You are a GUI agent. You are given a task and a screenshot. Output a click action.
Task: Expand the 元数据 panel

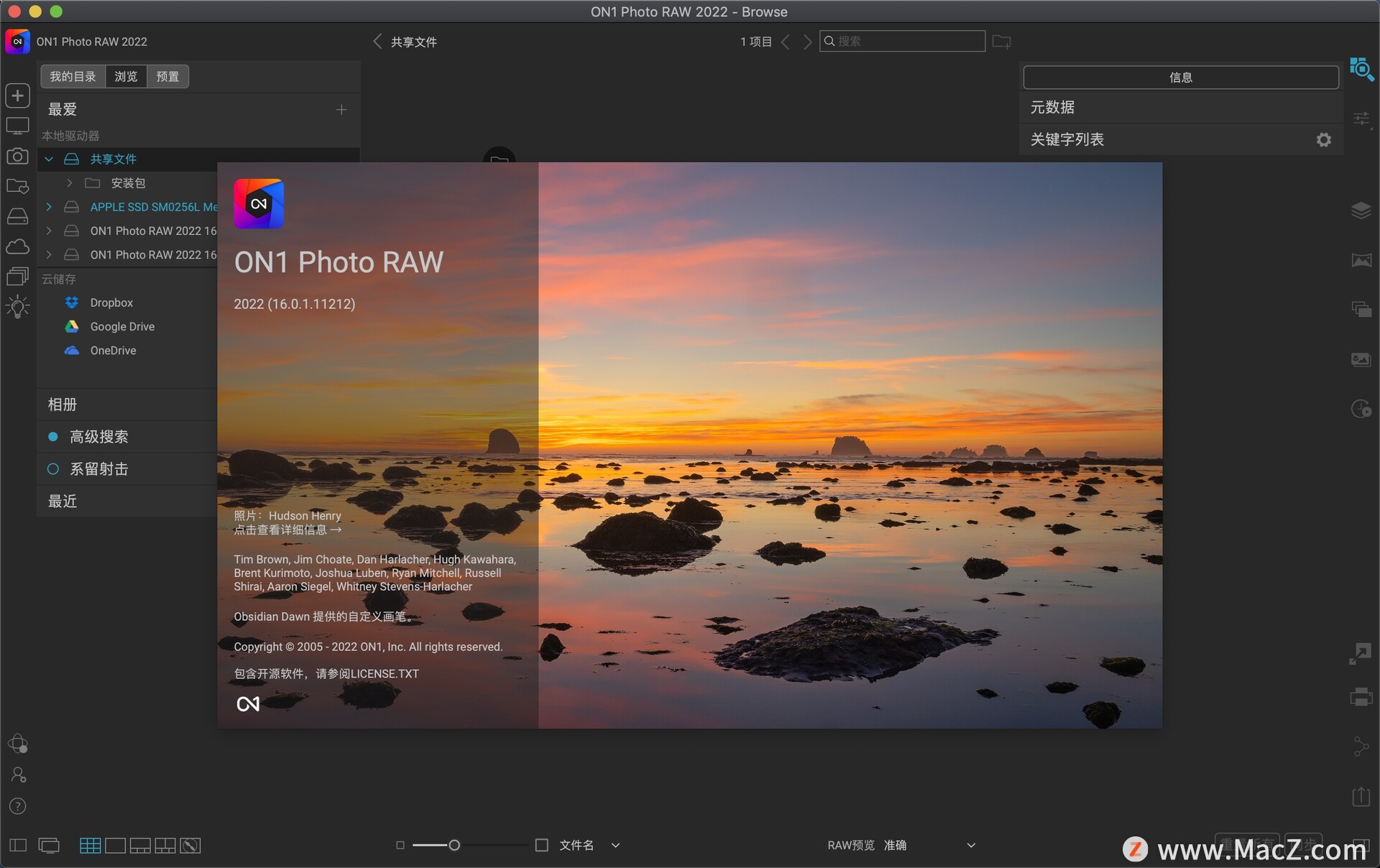pos(1181,107)
